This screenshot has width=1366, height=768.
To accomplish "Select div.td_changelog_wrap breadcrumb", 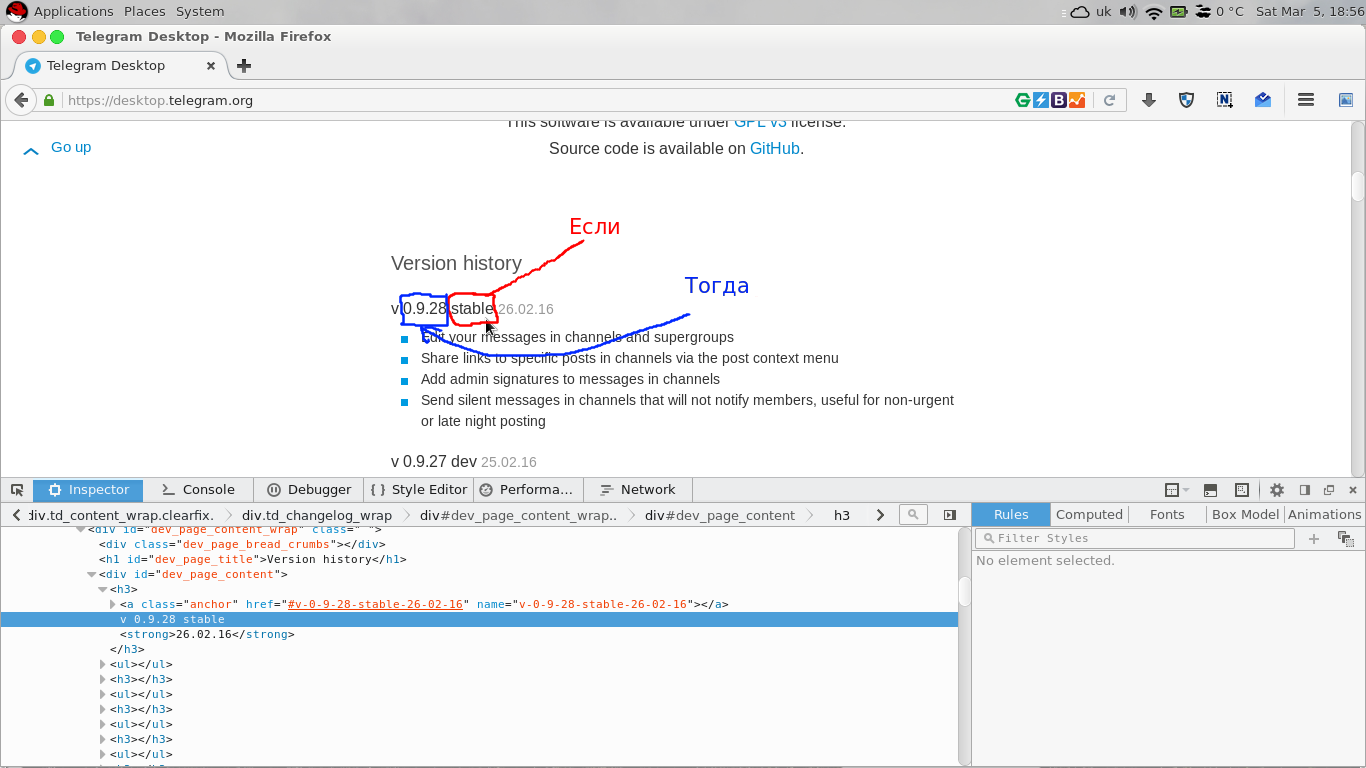I will point(316,516).
